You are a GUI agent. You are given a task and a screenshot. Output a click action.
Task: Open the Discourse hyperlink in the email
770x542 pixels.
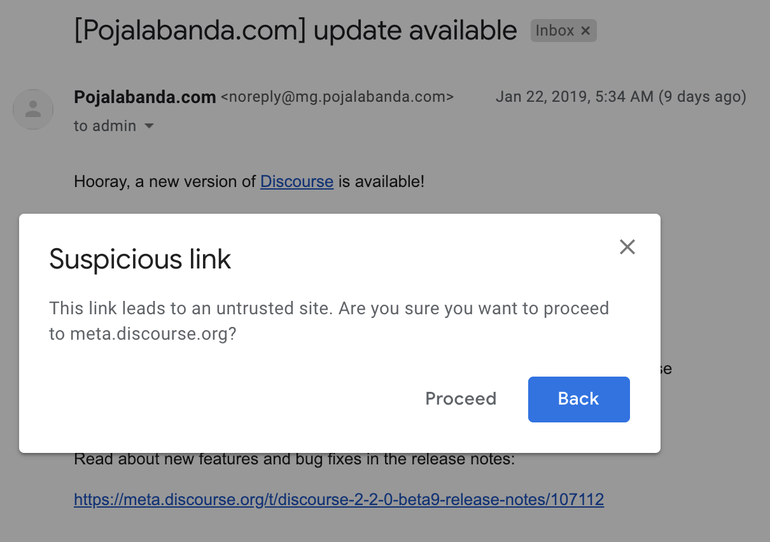296,181
